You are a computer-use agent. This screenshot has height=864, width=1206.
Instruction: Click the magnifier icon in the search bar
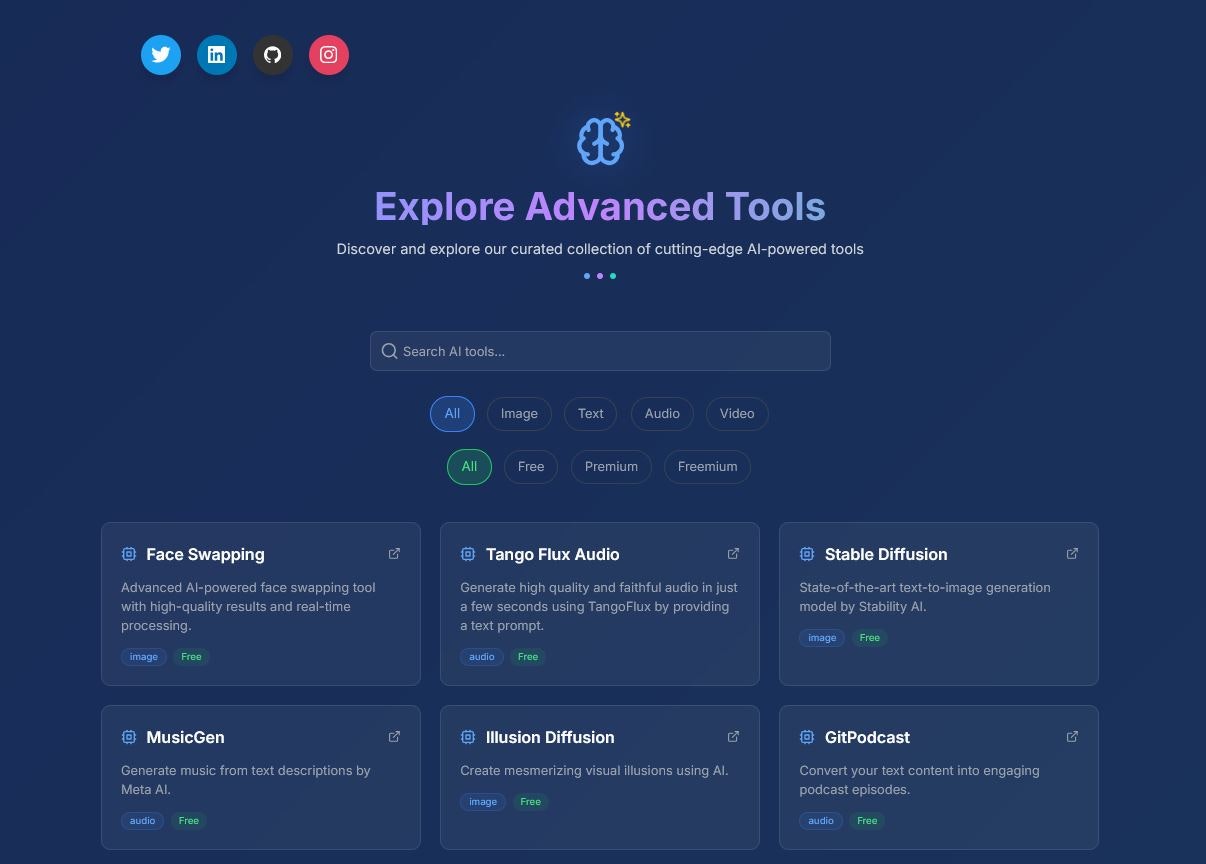point(390,351)
